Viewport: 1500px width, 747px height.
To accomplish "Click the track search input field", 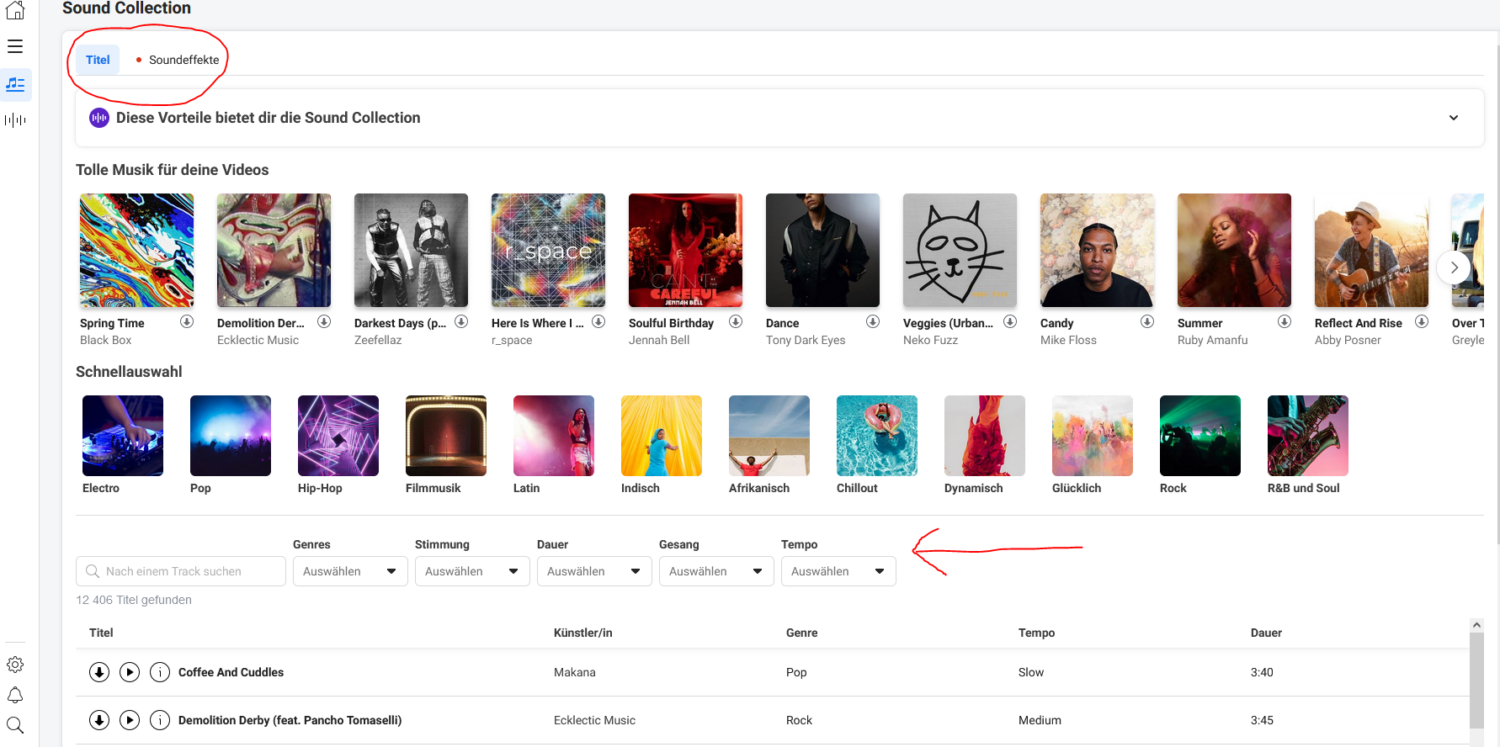I will point(181,571).
